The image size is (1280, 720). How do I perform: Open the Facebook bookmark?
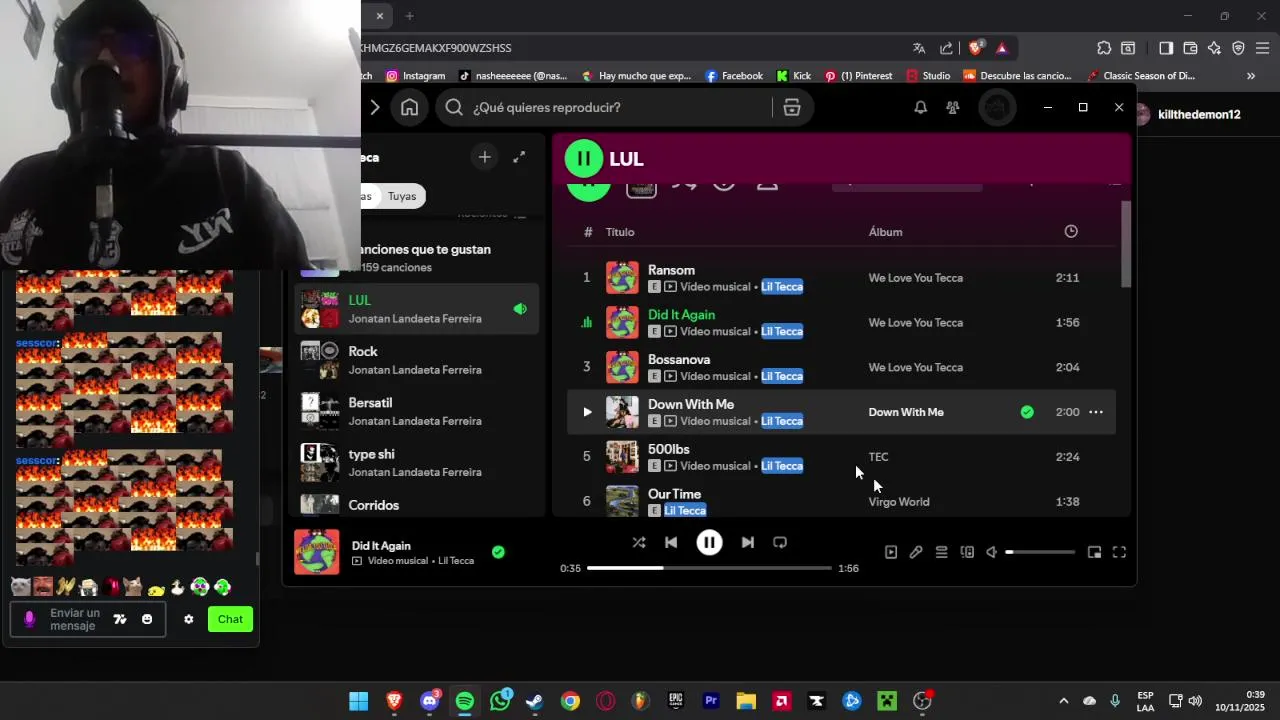point(734,76)
